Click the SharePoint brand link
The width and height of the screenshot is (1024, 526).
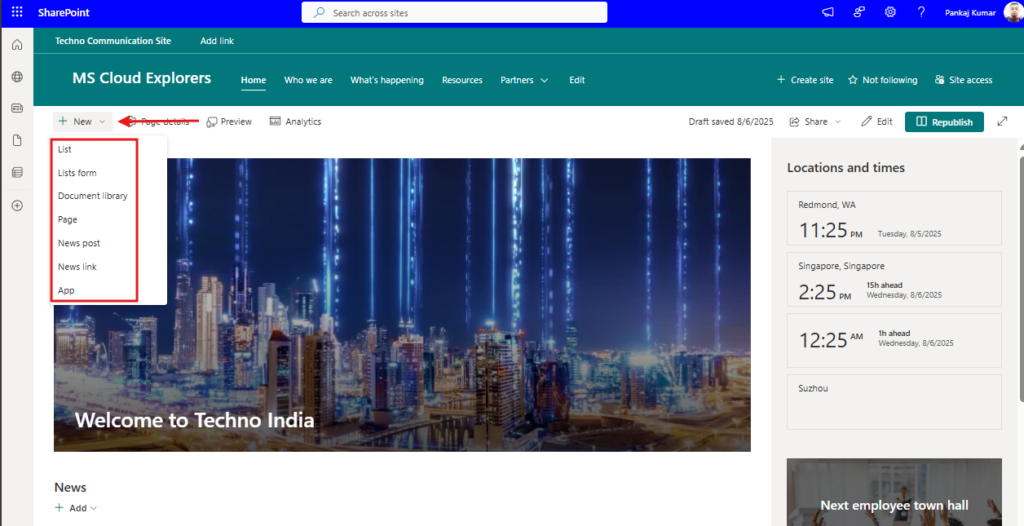tap(64, 12)
